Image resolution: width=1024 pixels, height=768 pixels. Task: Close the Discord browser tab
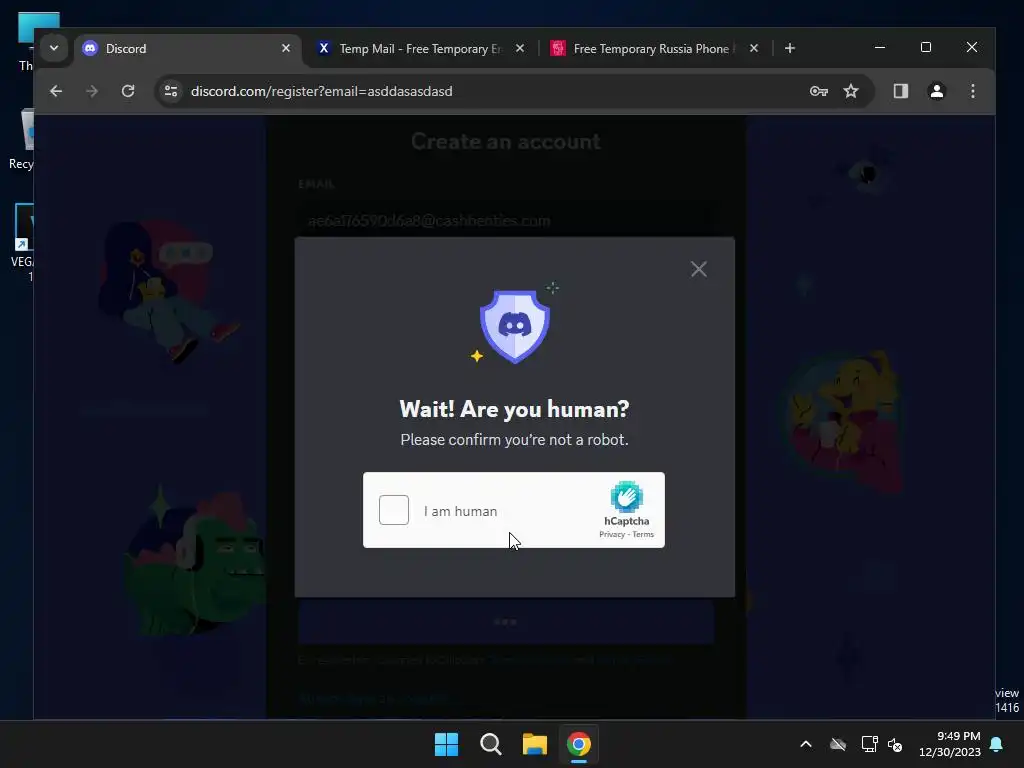(x=286, y=48)
